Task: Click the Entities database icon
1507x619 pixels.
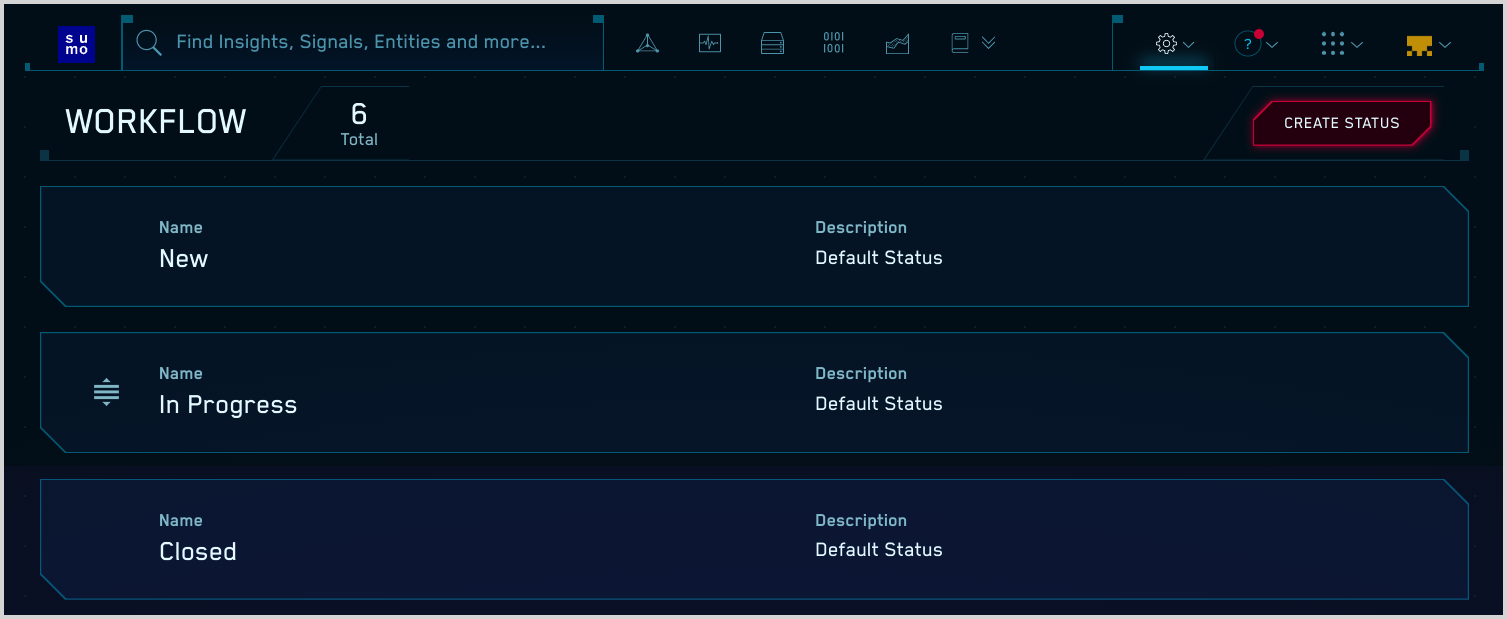Action: 772,43
